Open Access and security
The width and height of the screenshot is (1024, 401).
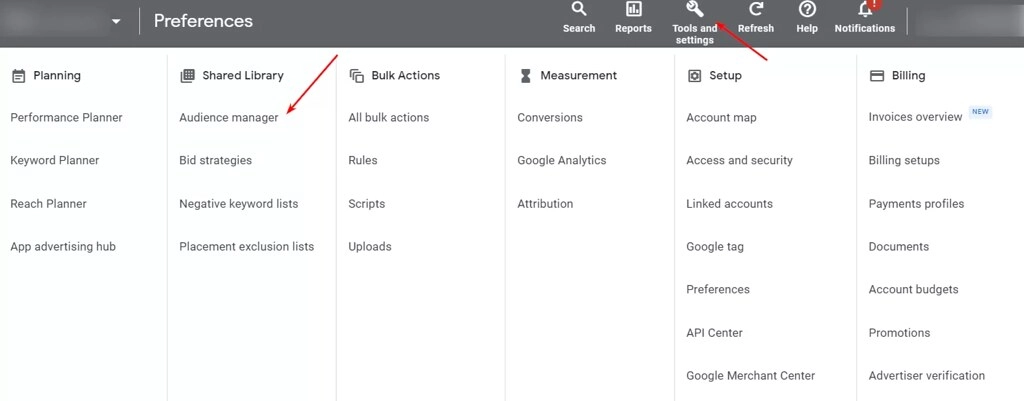(x=739, y=160)
